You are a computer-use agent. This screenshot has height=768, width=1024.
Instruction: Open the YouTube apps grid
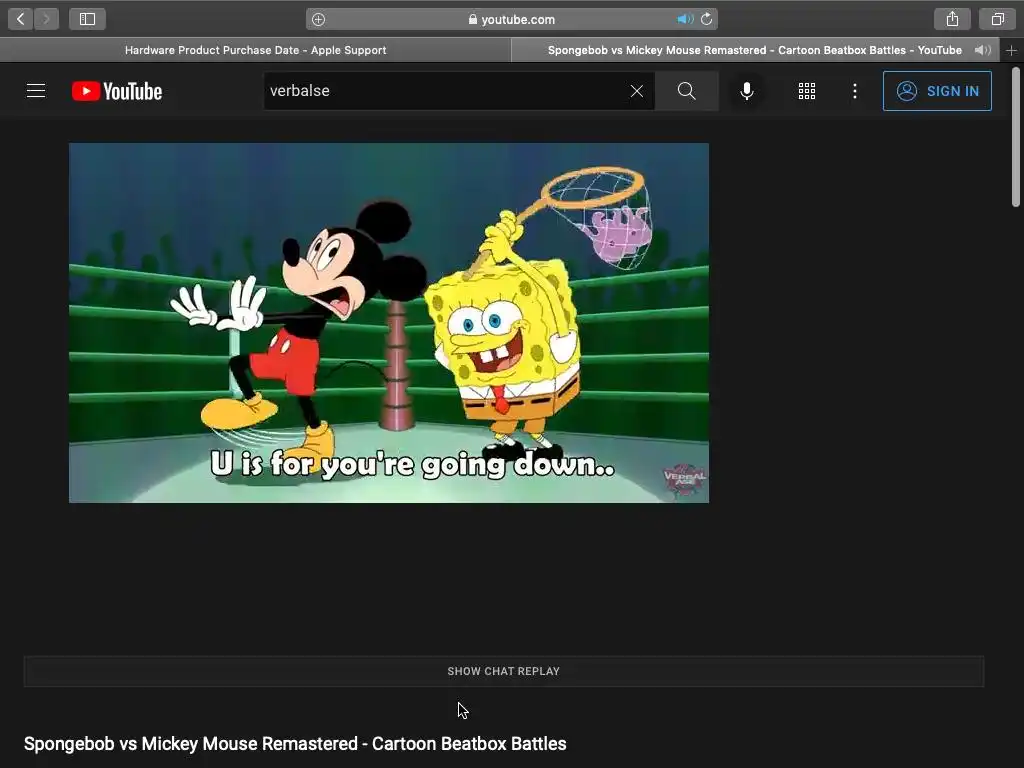tap(807, 91)
